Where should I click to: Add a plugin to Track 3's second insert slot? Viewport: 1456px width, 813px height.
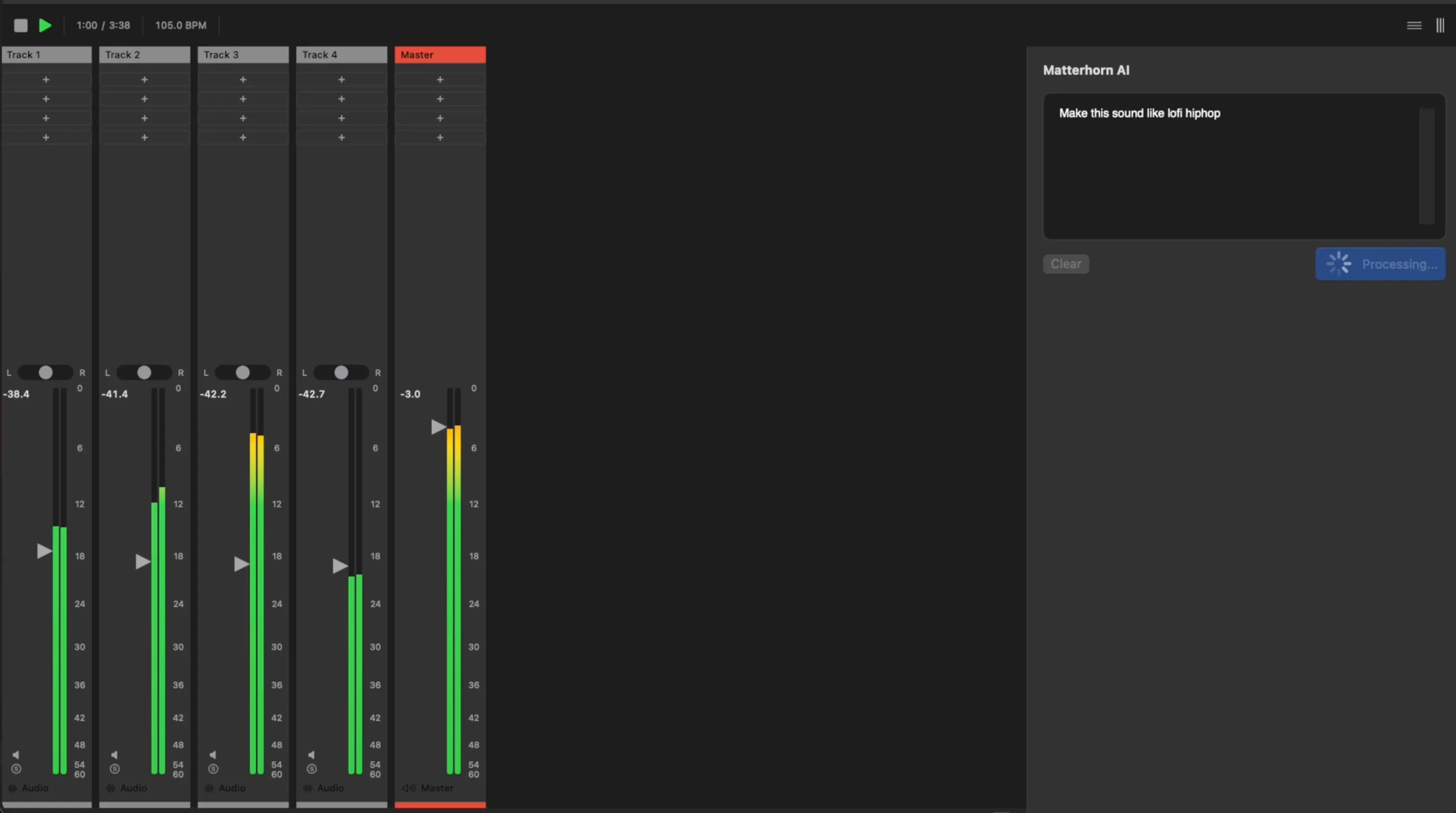[243, 99]
